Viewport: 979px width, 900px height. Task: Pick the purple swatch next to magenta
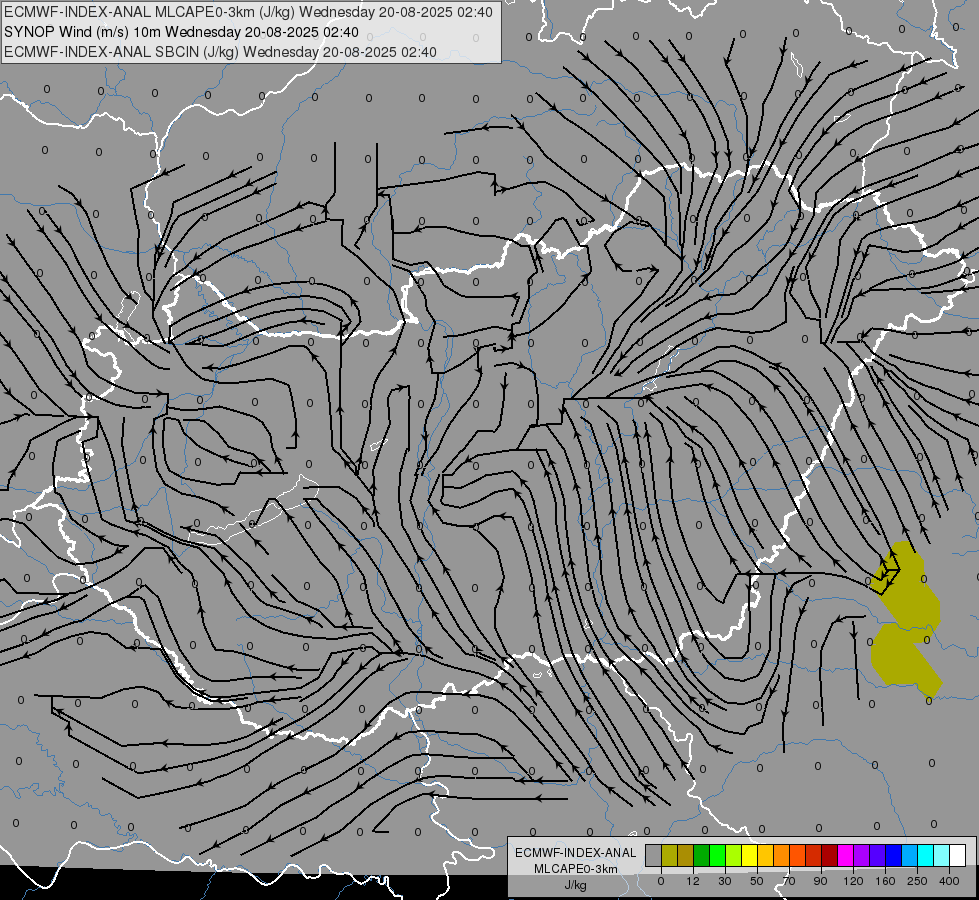[862, 855]
